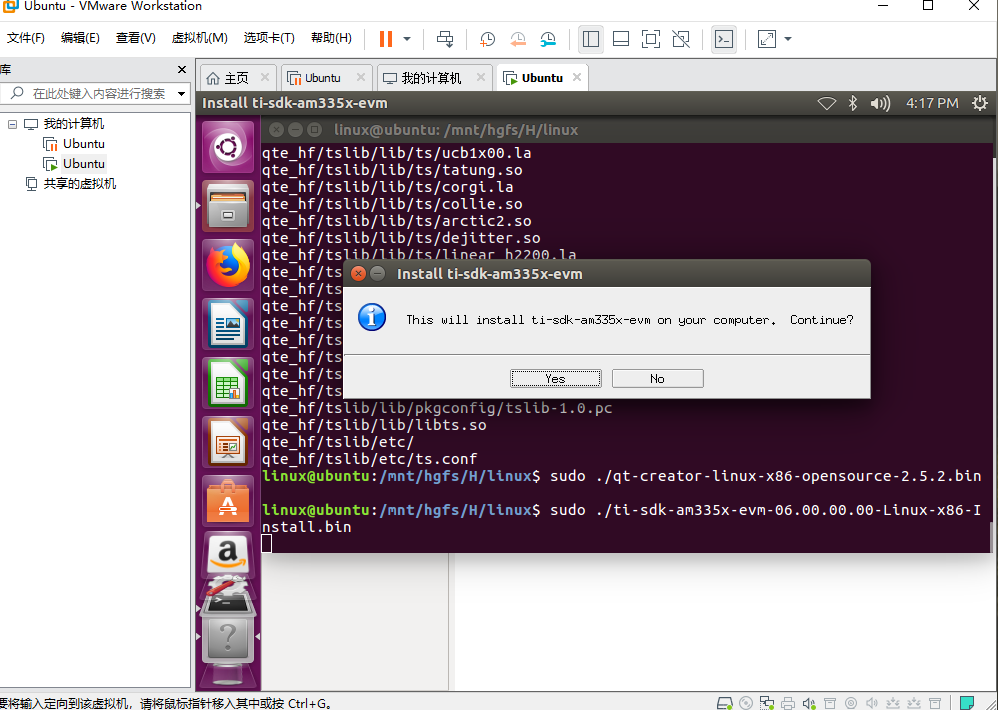The height and width of the screenshot is (710, 998).
Task: Open the Ubuntu Dash search launcher
Action: pos(228,148)
